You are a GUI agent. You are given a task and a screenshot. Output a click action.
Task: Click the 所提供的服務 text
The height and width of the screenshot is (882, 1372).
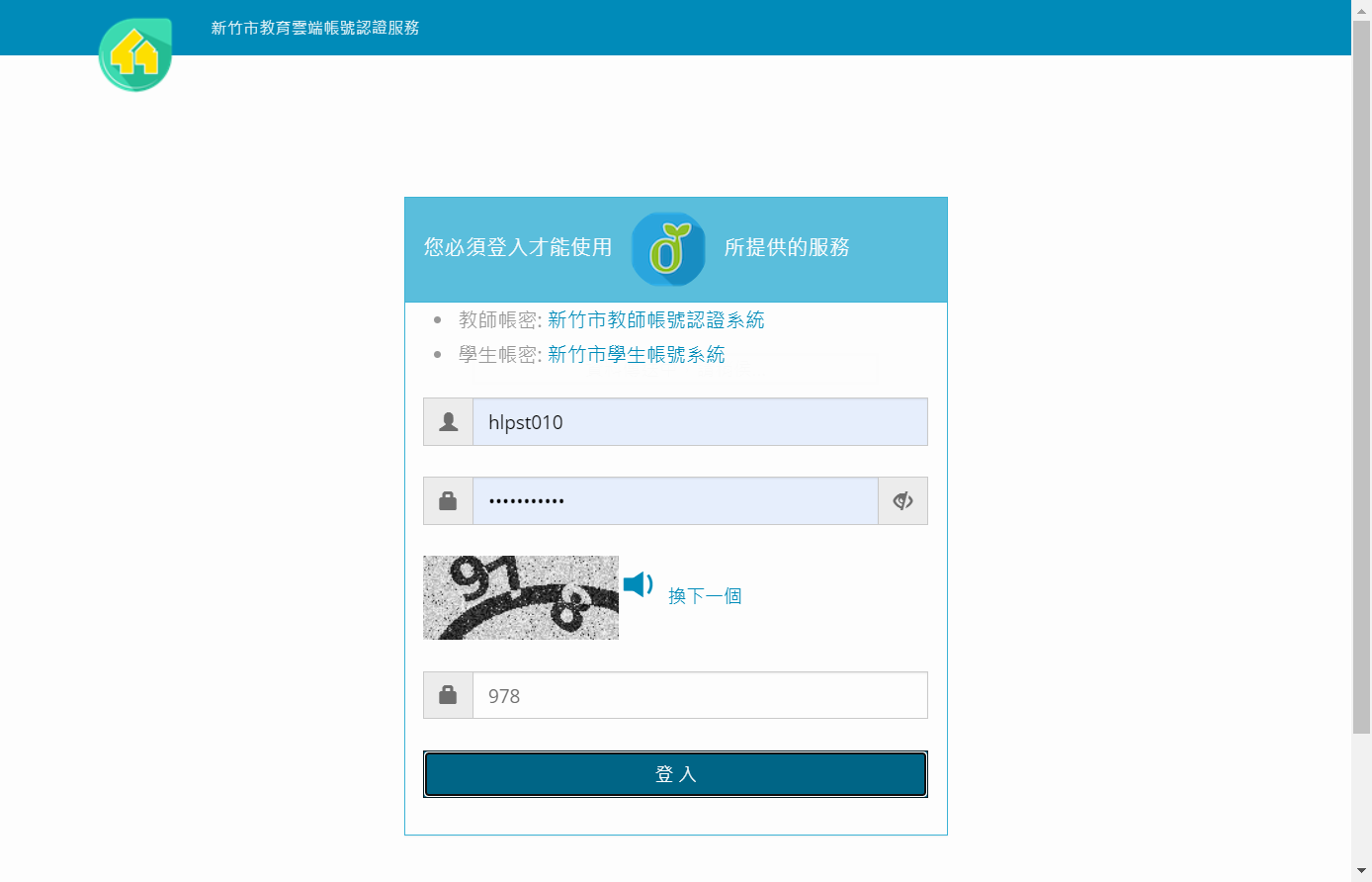click(787, 247)
